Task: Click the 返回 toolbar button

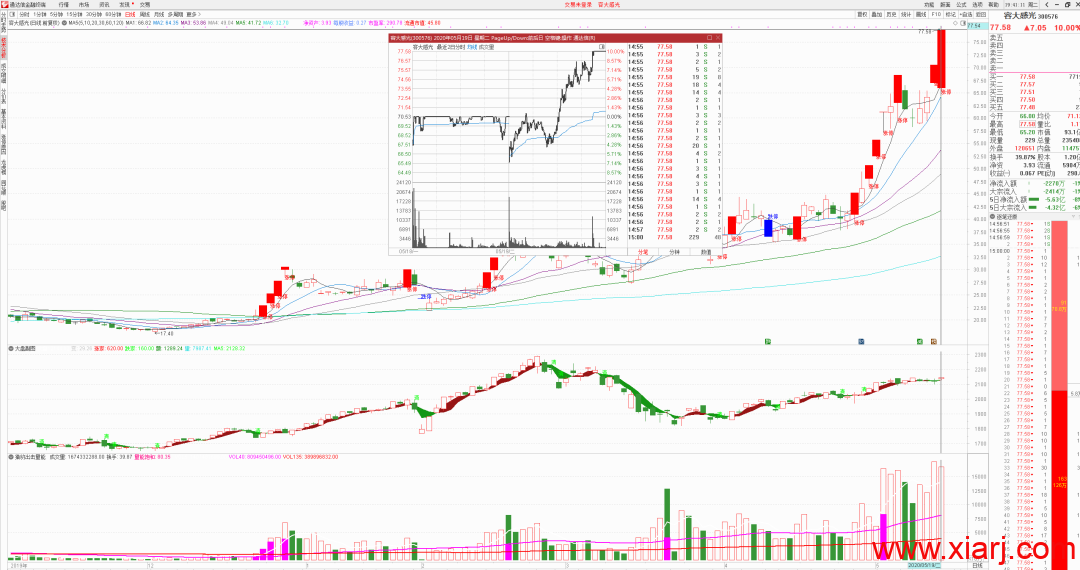Action: click(x=981, y=14)
